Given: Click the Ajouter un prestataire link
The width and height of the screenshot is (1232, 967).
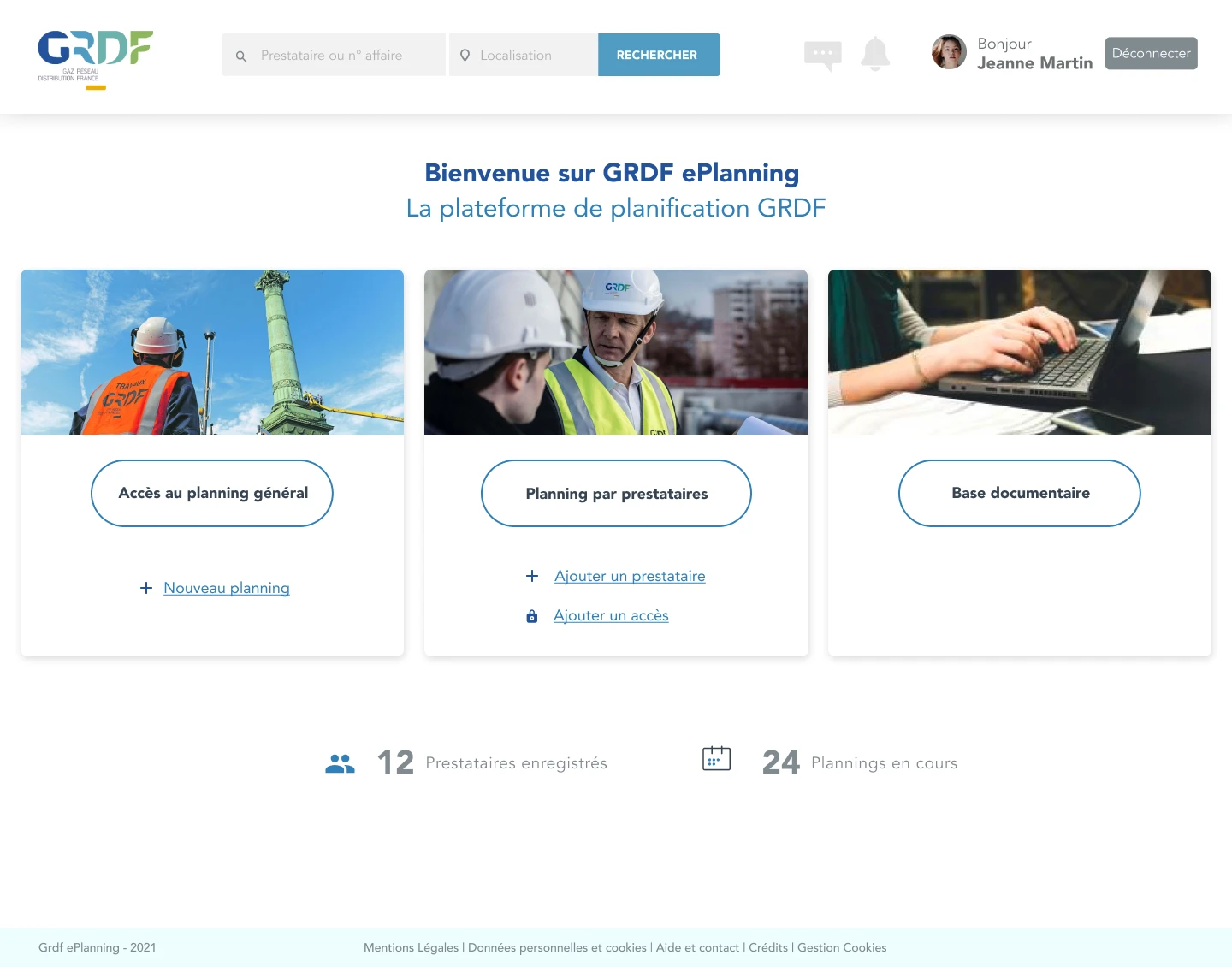Looking at the screenshot, I should click(630, 576).
